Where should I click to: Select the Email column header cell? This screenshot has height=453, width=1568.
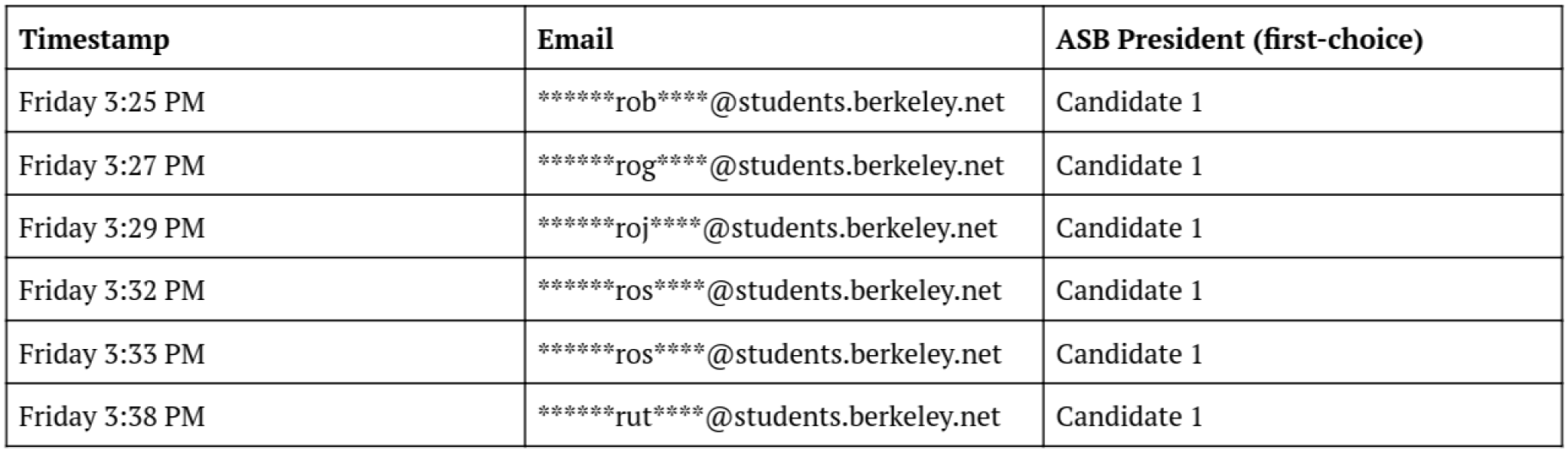click(575, 39)
